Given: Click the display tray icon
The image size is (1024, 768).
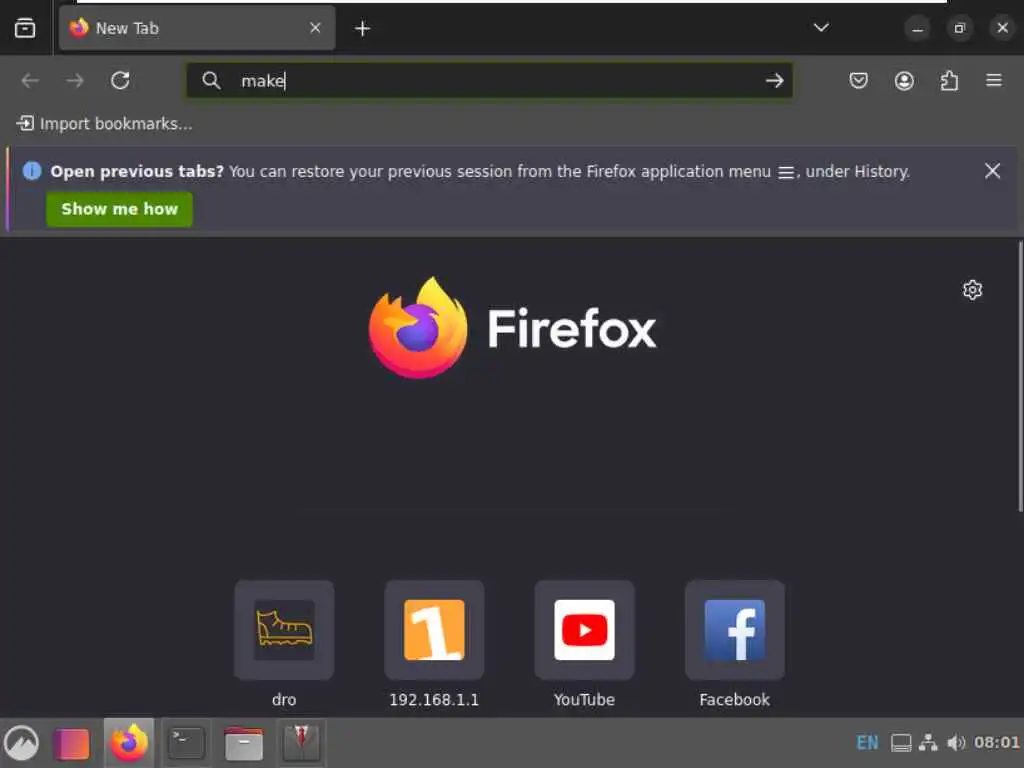Looking at the screenshot, I should 901,743.
